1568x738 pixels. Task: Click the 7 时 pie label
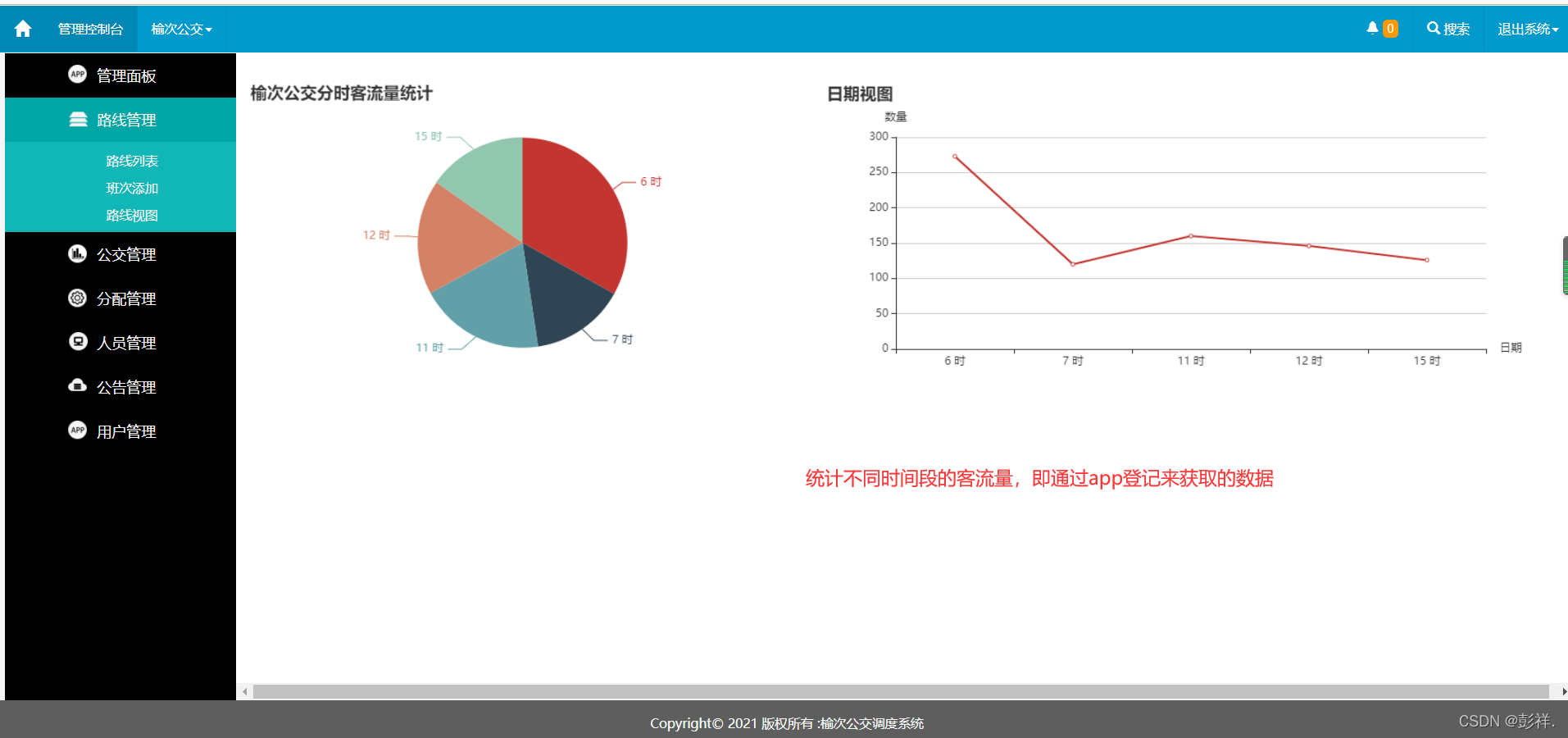(622, 339)
